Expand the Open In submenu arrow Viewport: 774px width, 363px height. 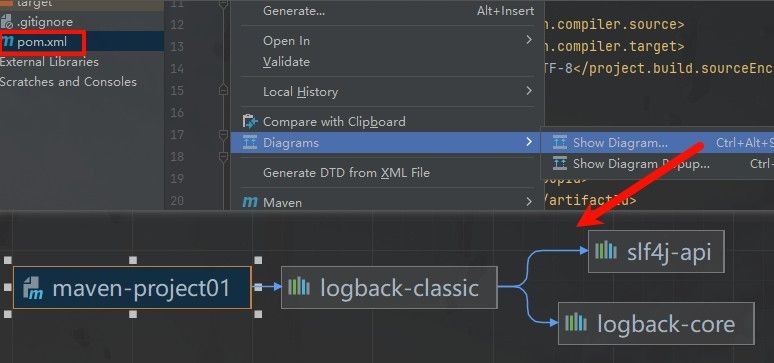529,40
